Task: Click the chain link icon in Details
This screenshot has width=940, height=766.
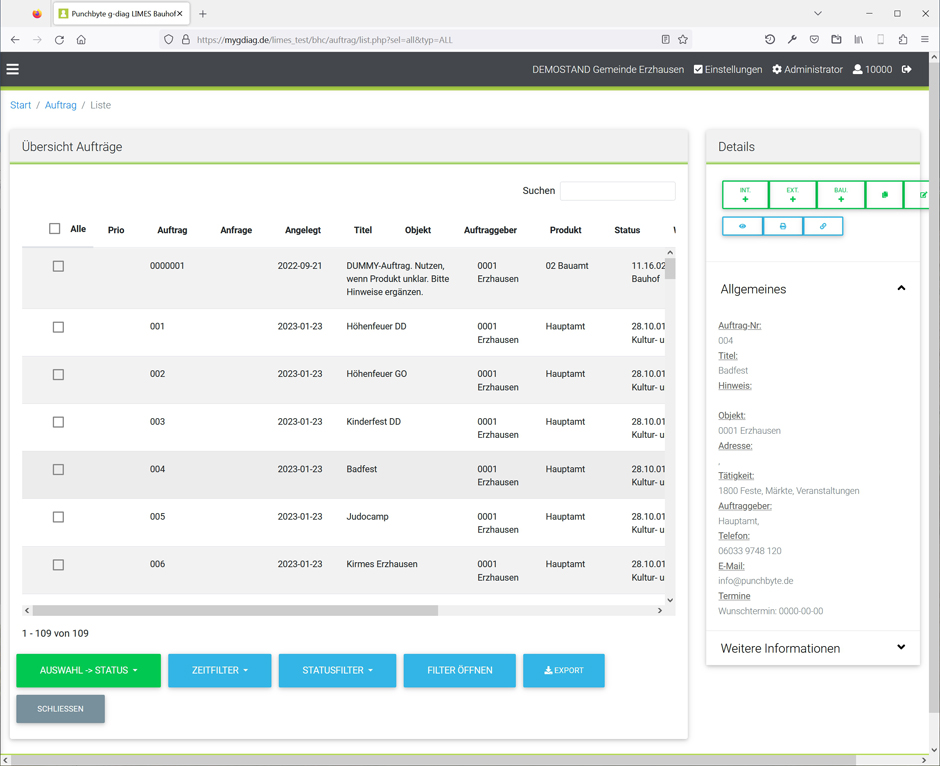Action: click(x=823, y=226)
